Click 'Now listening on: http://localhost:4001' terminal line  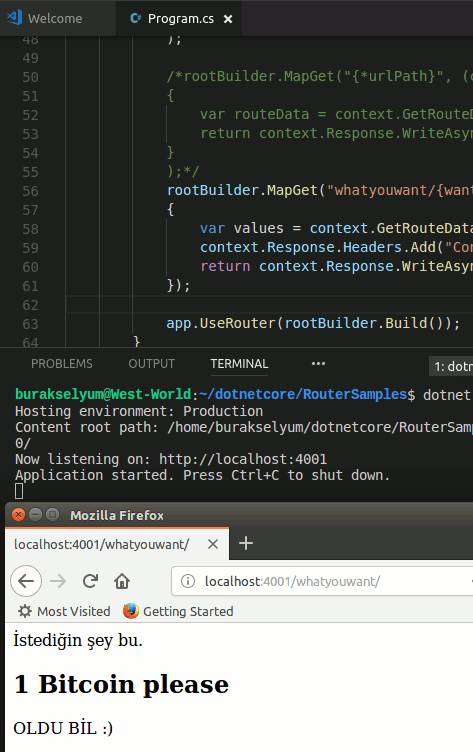(x=171, y=459)
